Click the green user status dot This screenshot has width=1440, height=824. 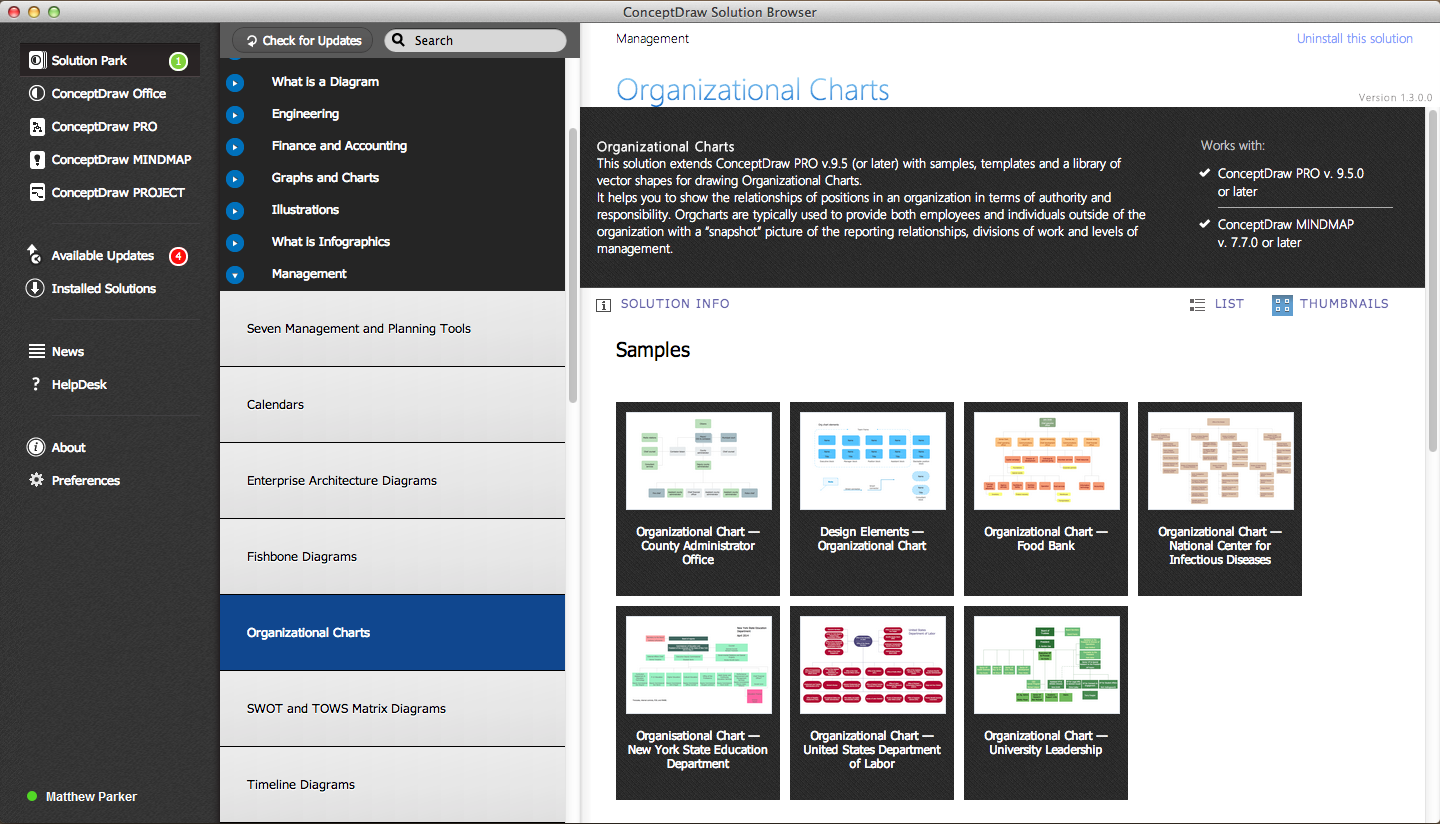point(32,797)
